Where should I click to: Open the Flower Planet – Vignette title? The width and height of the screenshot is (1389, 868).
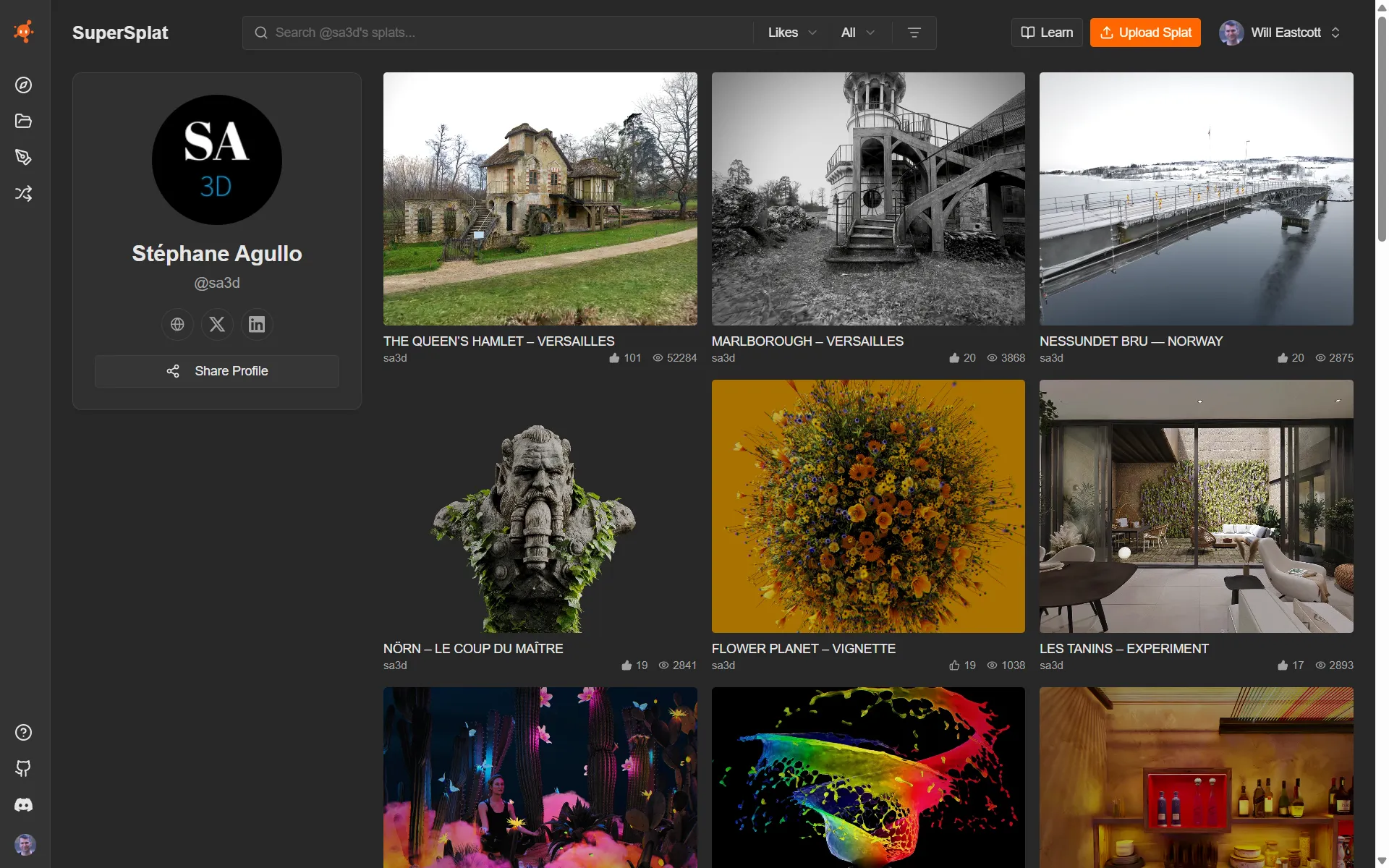coord(803,649)
